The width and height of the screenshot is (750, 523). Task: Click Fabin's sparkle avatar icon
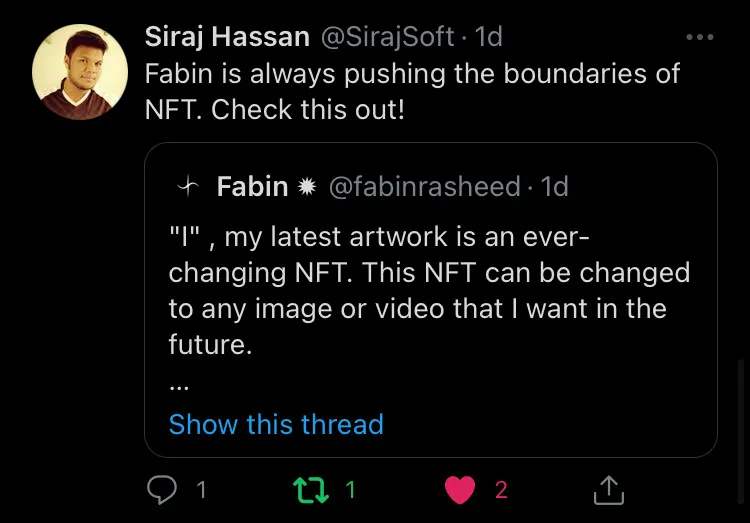(187, 186)
